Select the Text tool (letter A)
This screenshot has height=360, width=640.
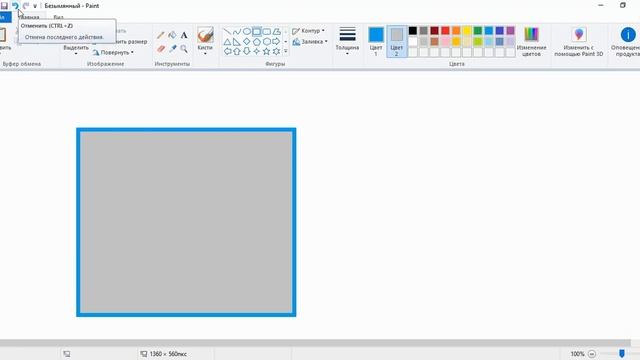click(x=184, y=36)
